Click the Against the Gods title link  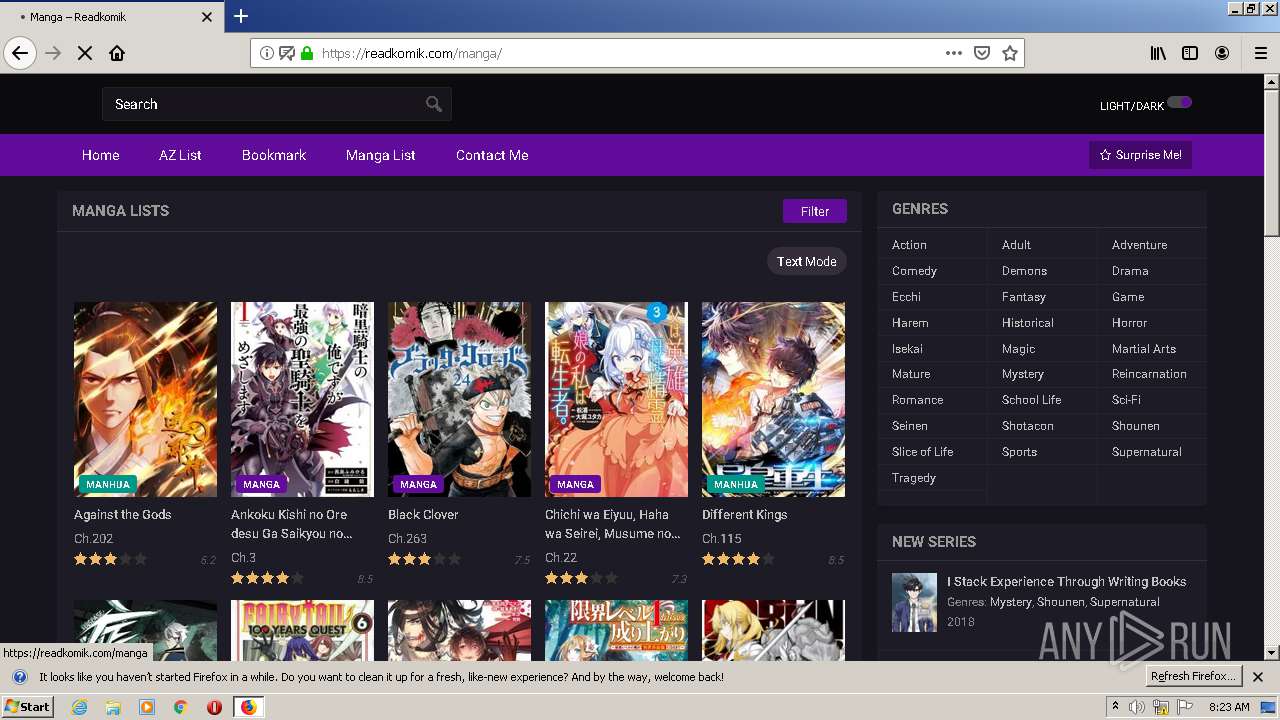click(123, 514)
